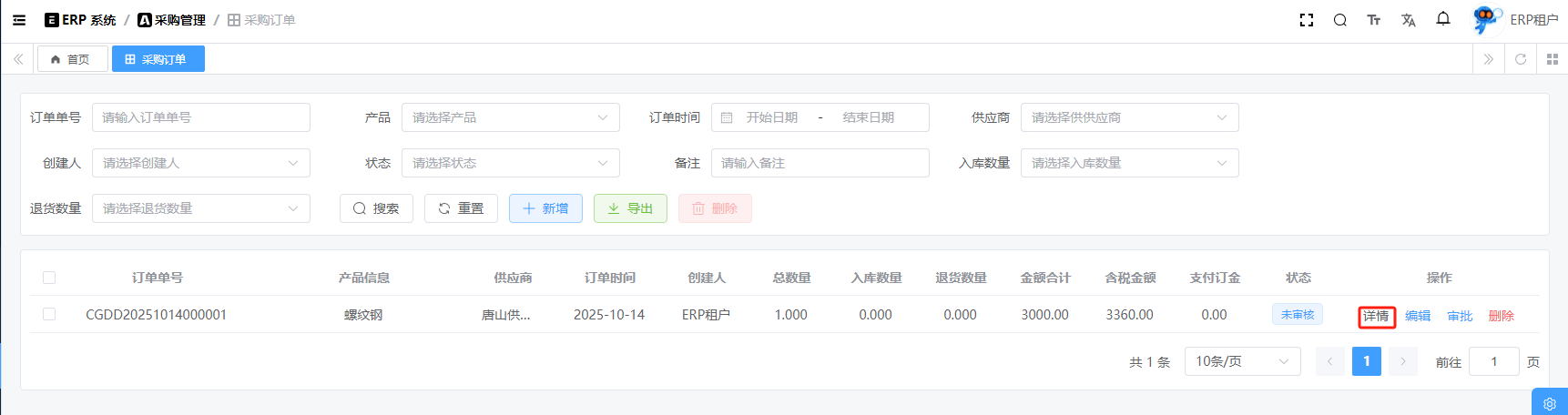The image size is (1568, 415).
Task: Open the language translation icon
Action: pos(1408,20)
